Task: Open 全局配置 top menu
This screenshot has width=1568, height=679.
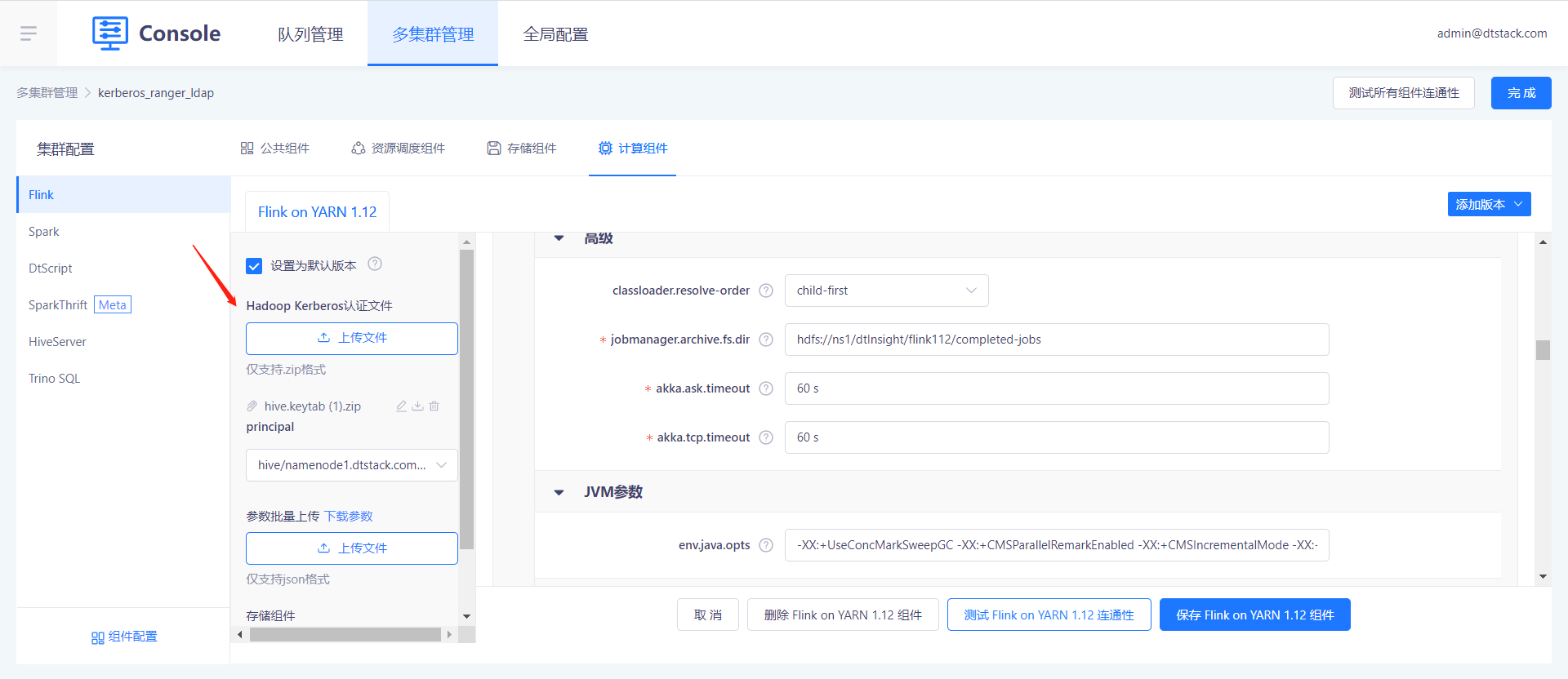Action: click(x=555, y=34)
